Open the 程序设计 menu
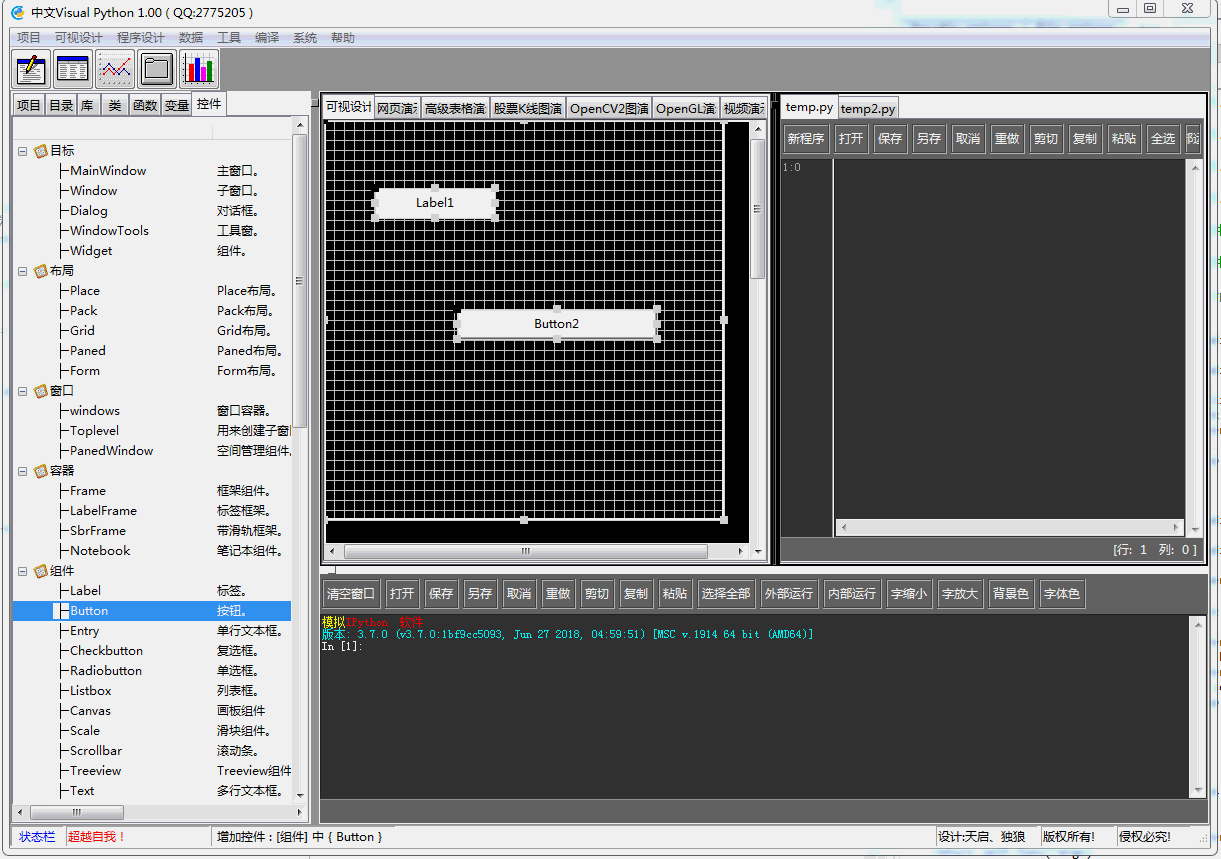1221x859 pixels. [x=141, y=38]
